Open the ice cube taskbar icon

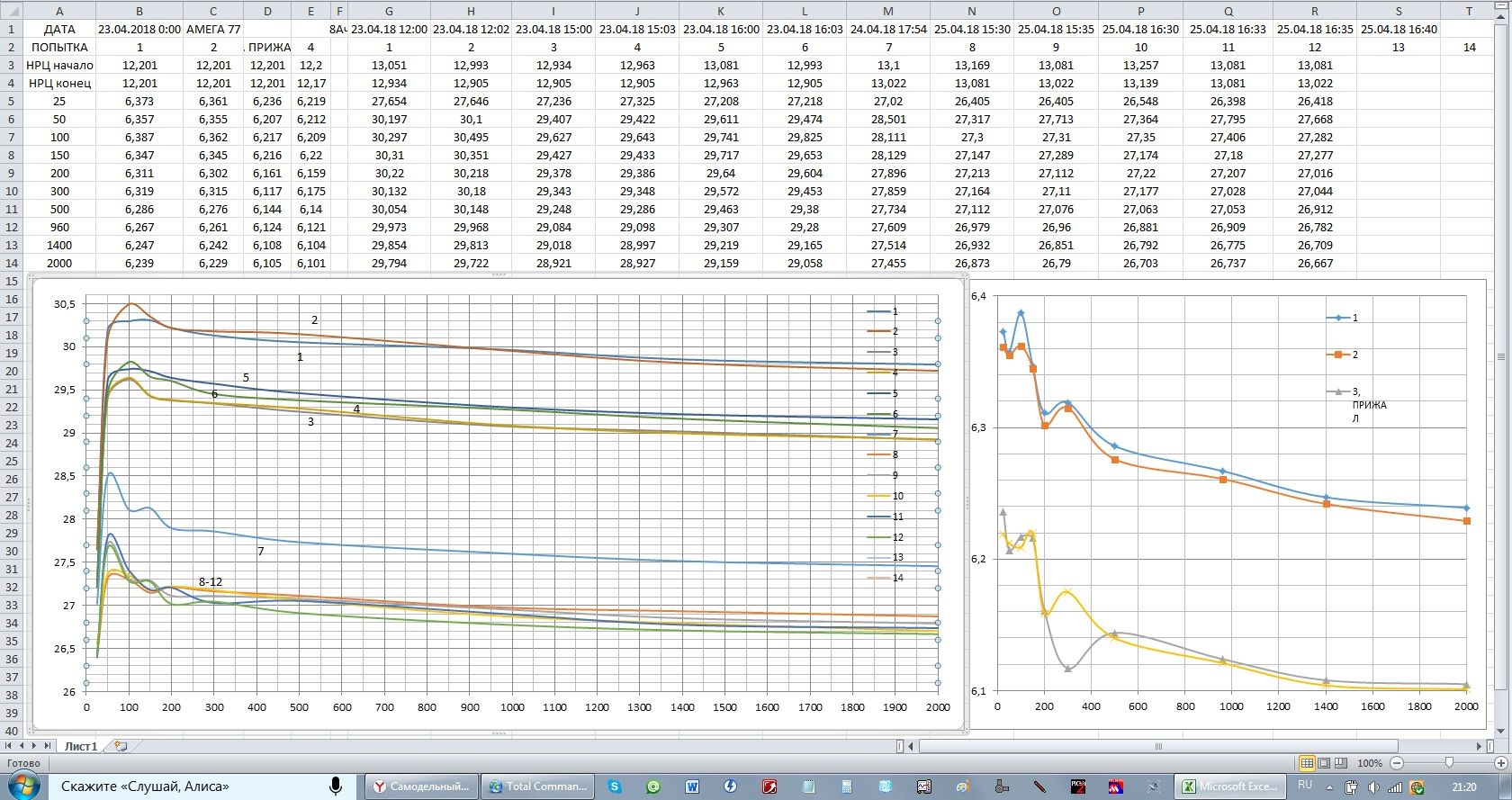(x=886, y=787)
